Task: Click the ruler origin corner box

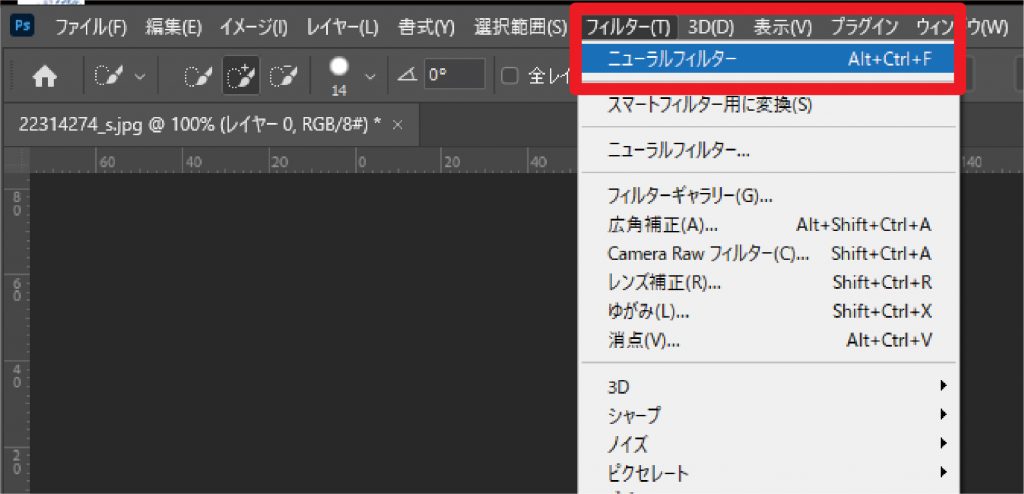Action: [16, 160]
